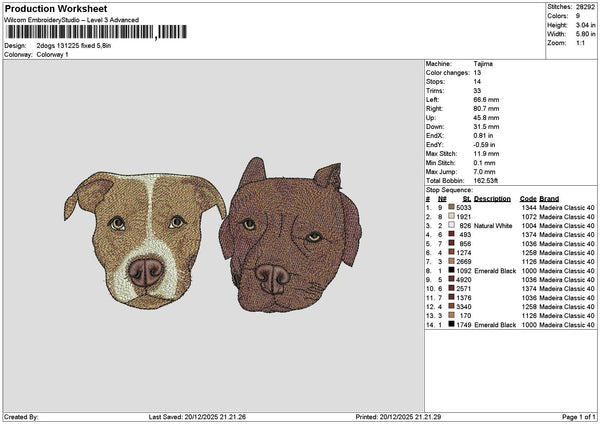Image resolution: width=600 pixels, height=424 pixels.
Task: Click the dark brown dog embroidery image
Action: pyautogui.click(x=290, y=235)
